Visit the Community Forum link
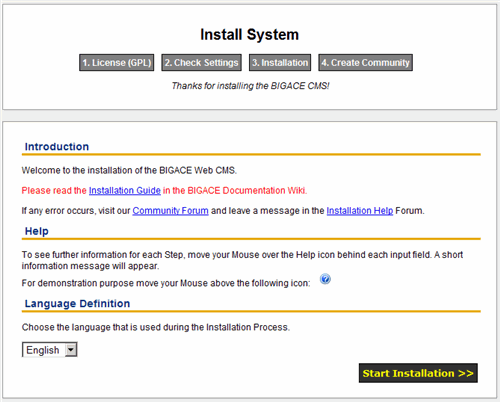 pos(170,211)
